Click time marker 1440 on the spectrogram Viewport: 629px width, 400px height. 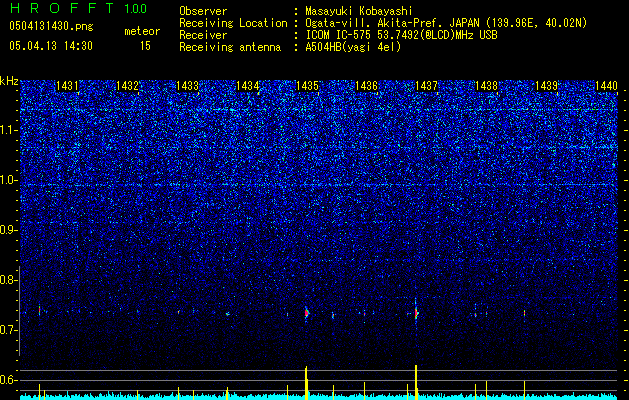coord(606,85)
